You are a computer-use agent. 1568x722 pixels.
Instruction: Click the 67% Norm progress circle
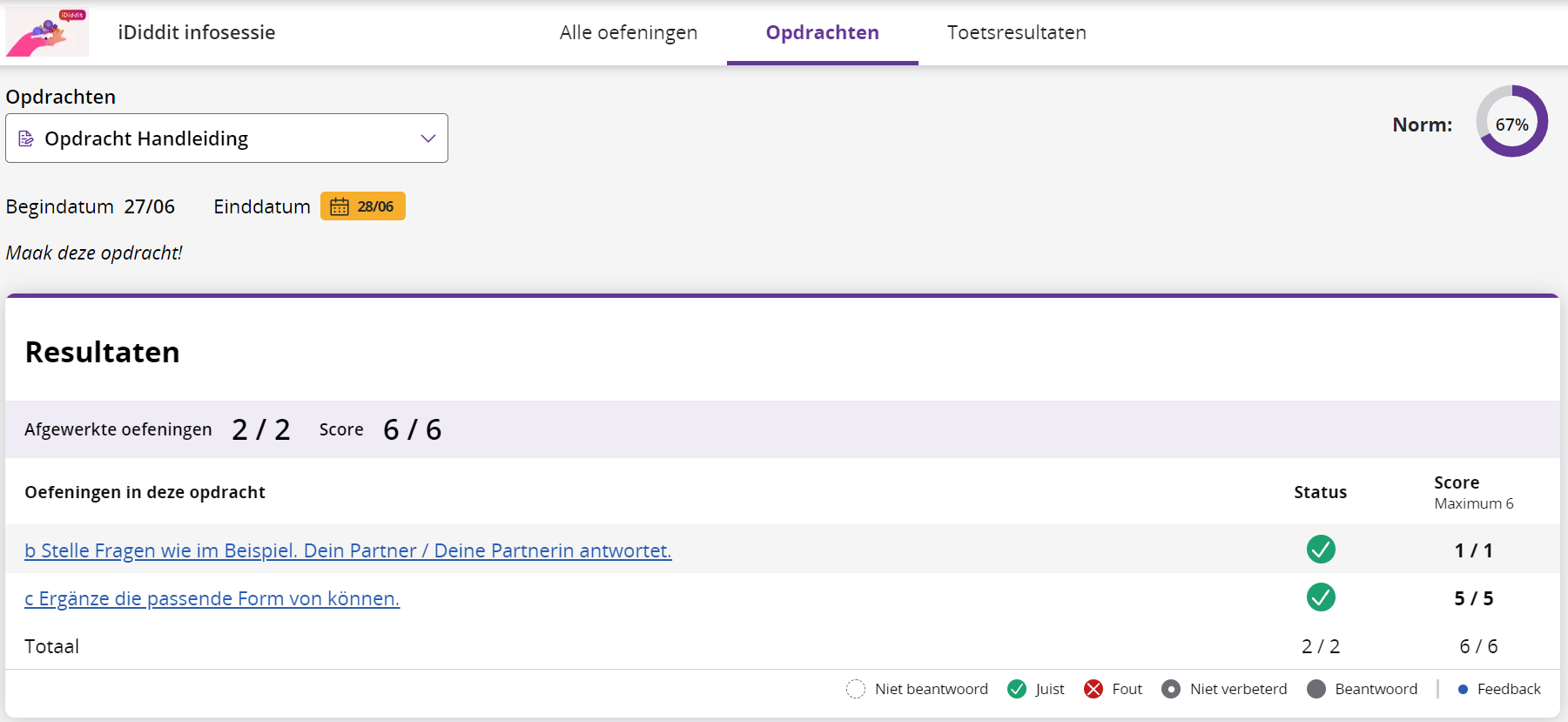tap(1511, 121)
